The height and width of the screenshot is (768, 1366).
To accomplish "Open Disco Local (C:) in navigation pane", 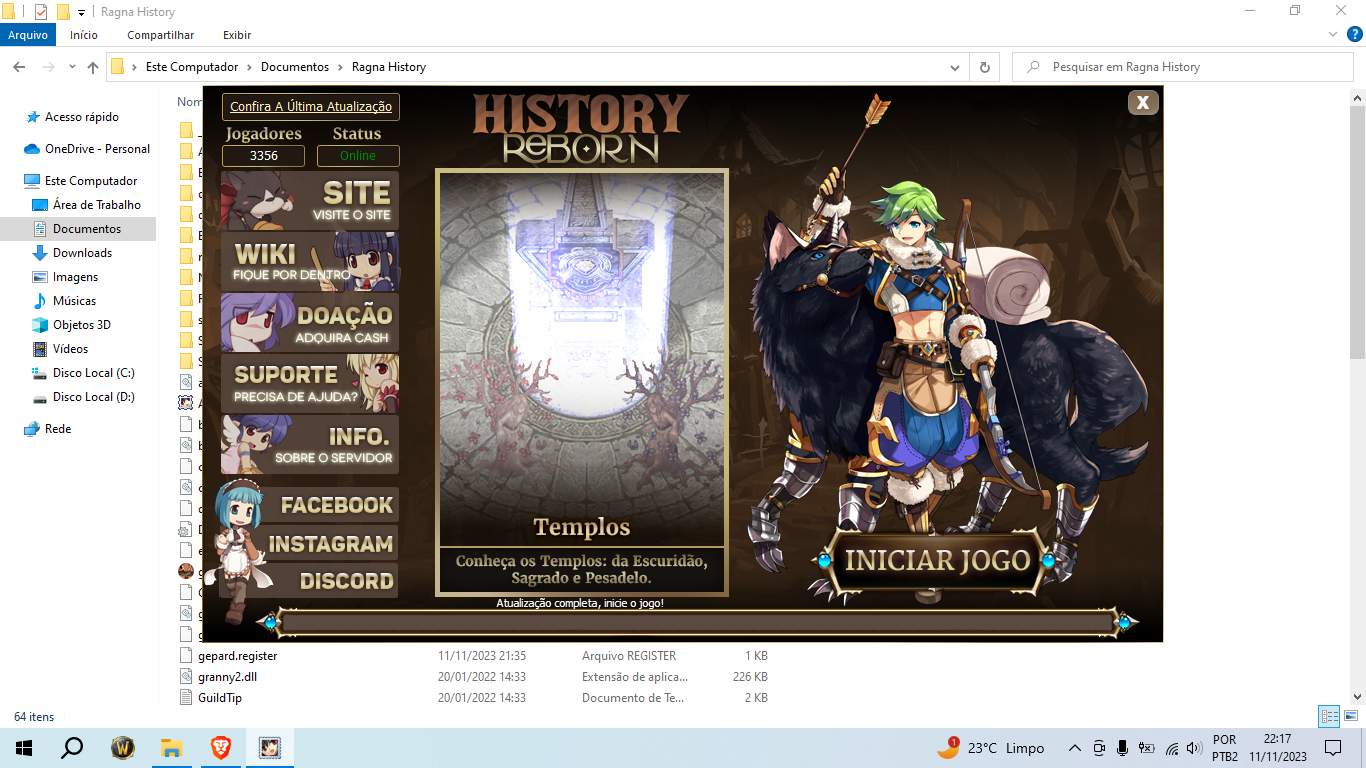I will (x=94, y=373).
